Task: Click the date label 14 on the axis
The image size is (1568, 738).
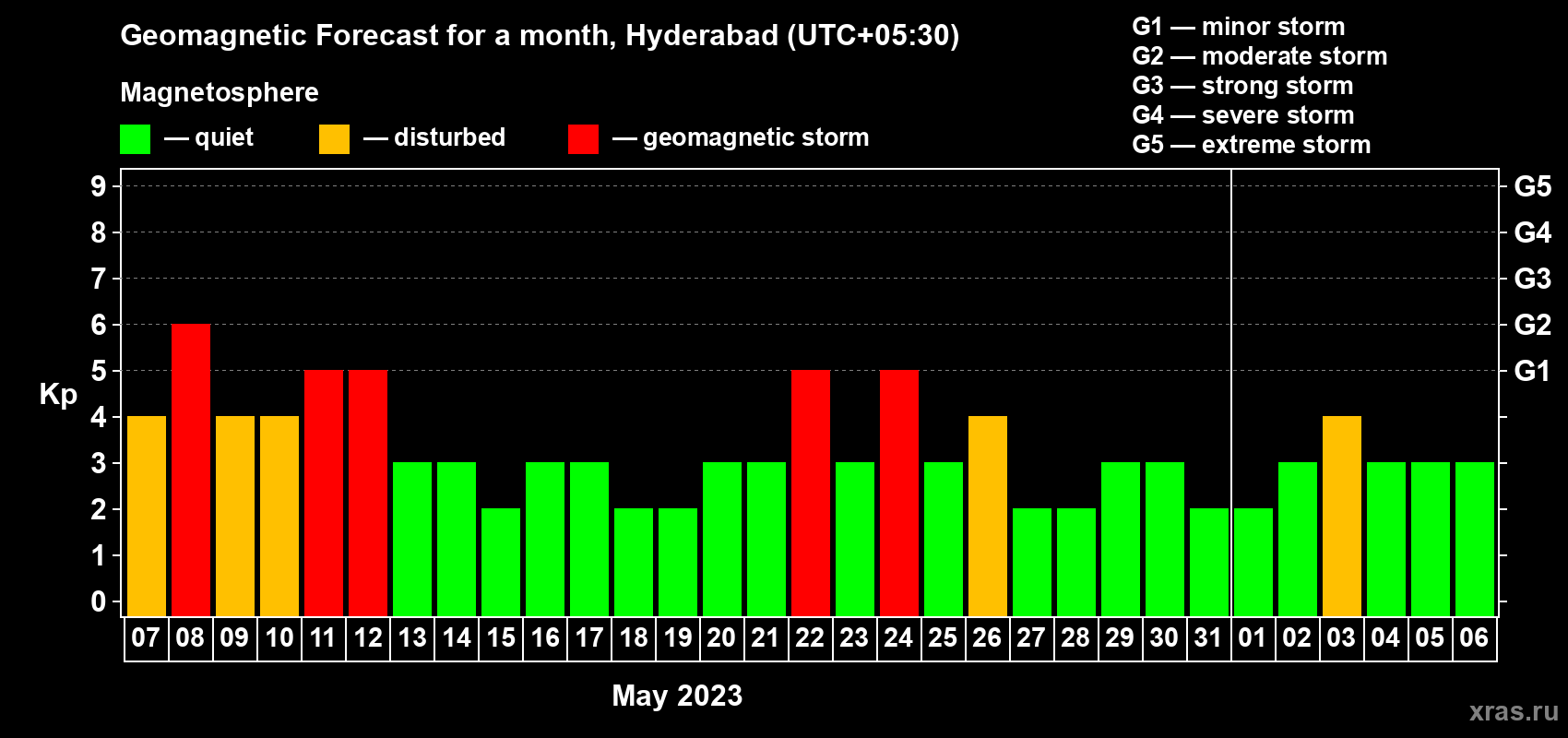Action: click(x=457, y=637)
